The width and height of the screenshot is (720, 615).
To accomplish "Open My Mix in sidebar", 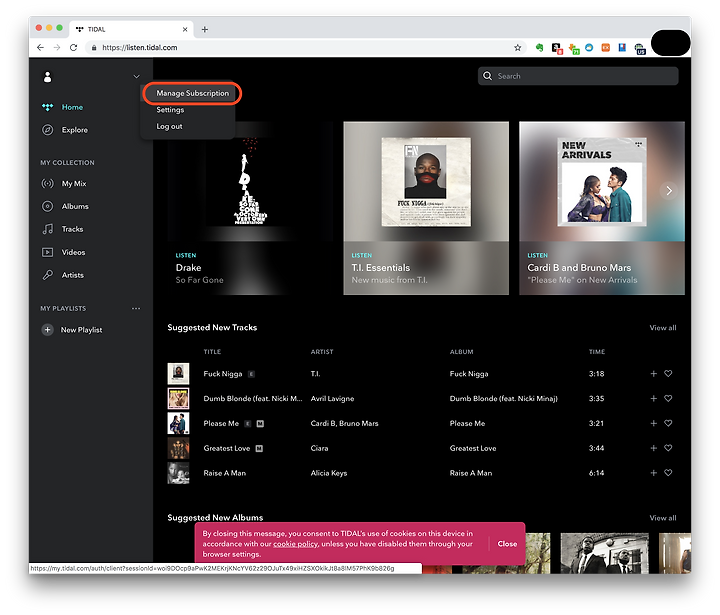I will tap(74, 184).
